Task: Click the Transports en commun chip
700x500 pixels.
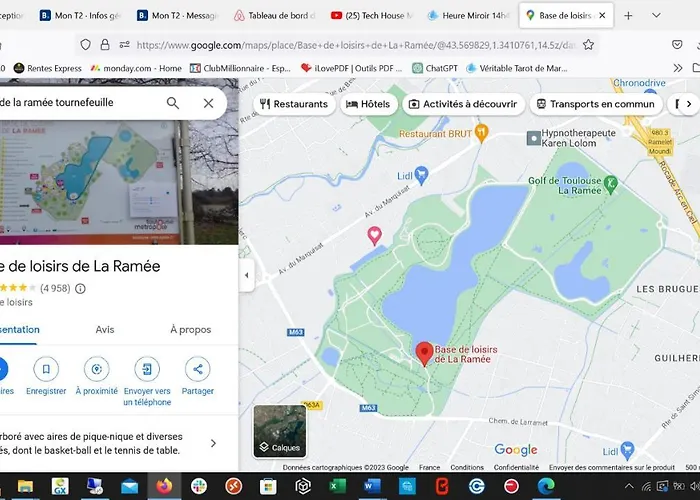Action: click(x=596, y=104)
